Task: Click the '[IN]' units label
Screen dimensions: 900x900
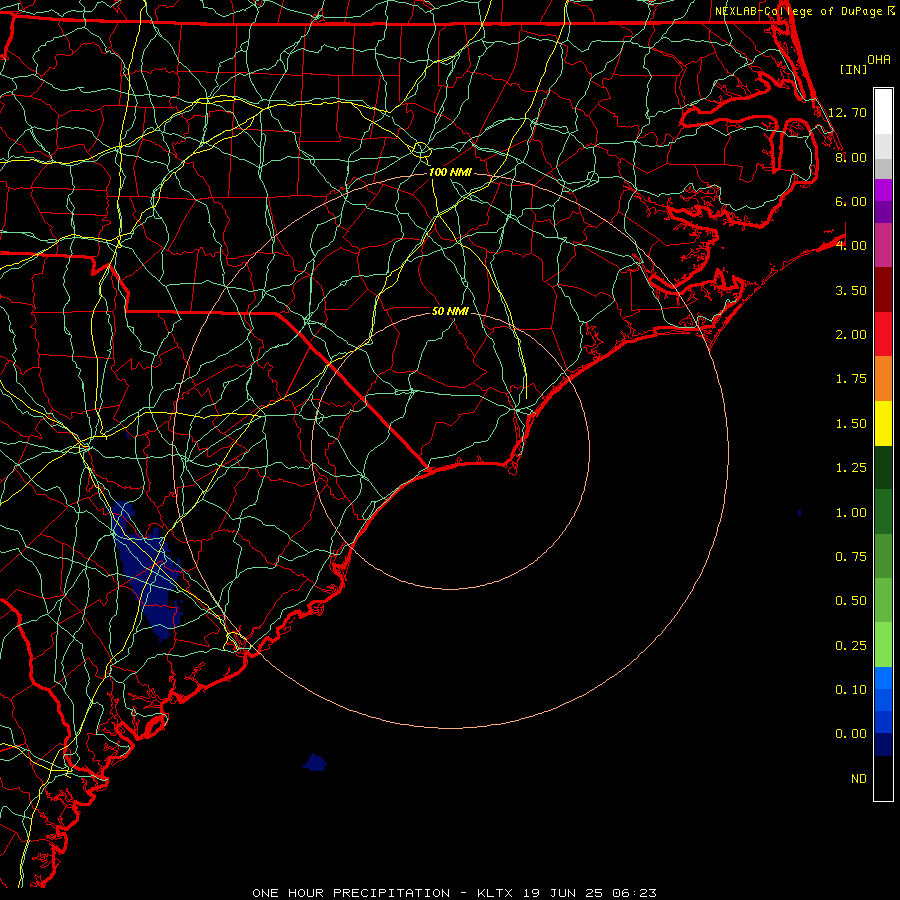Action: 854,69
